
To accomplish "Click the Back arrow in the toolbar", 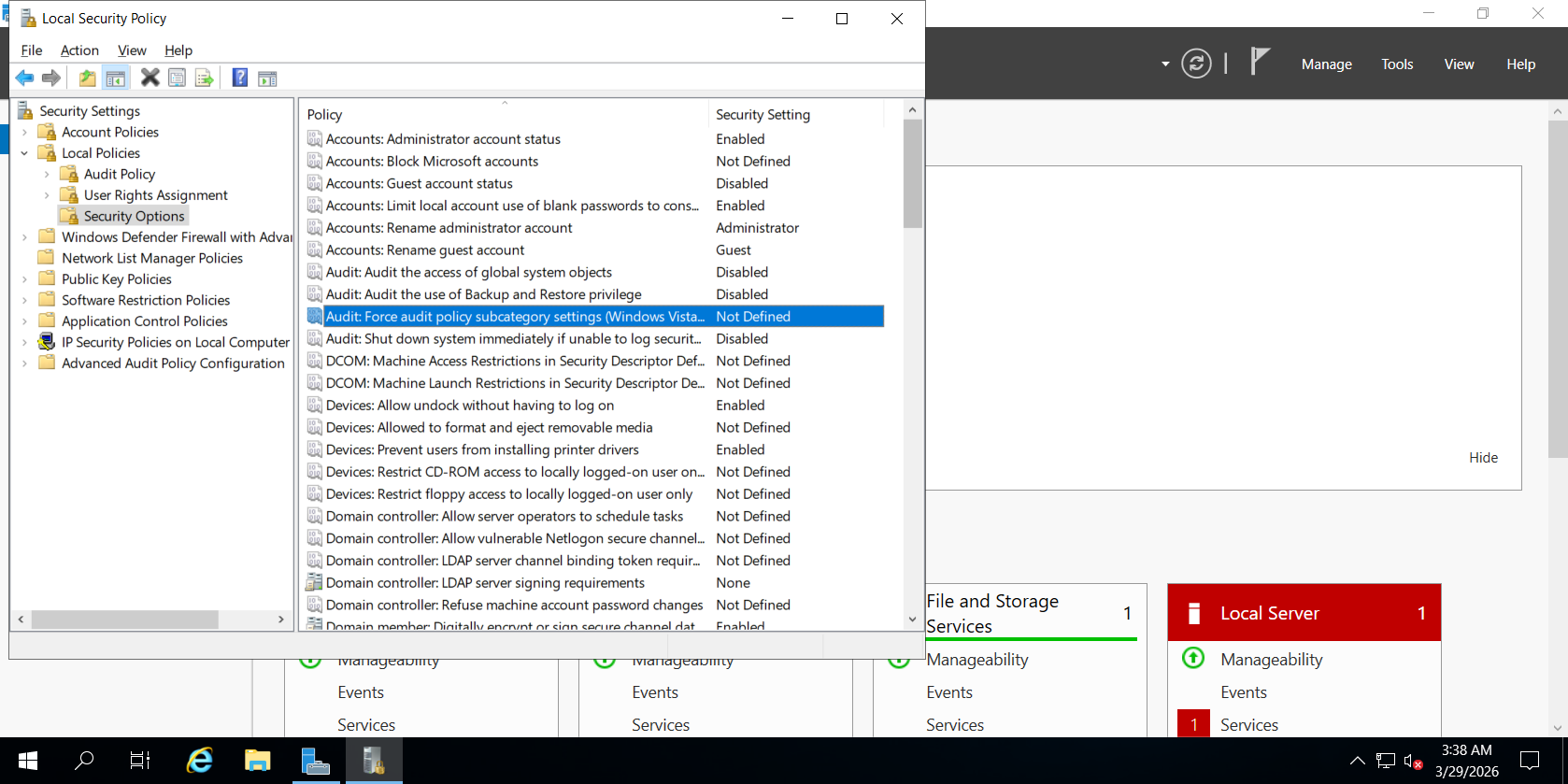I will 24,78.
